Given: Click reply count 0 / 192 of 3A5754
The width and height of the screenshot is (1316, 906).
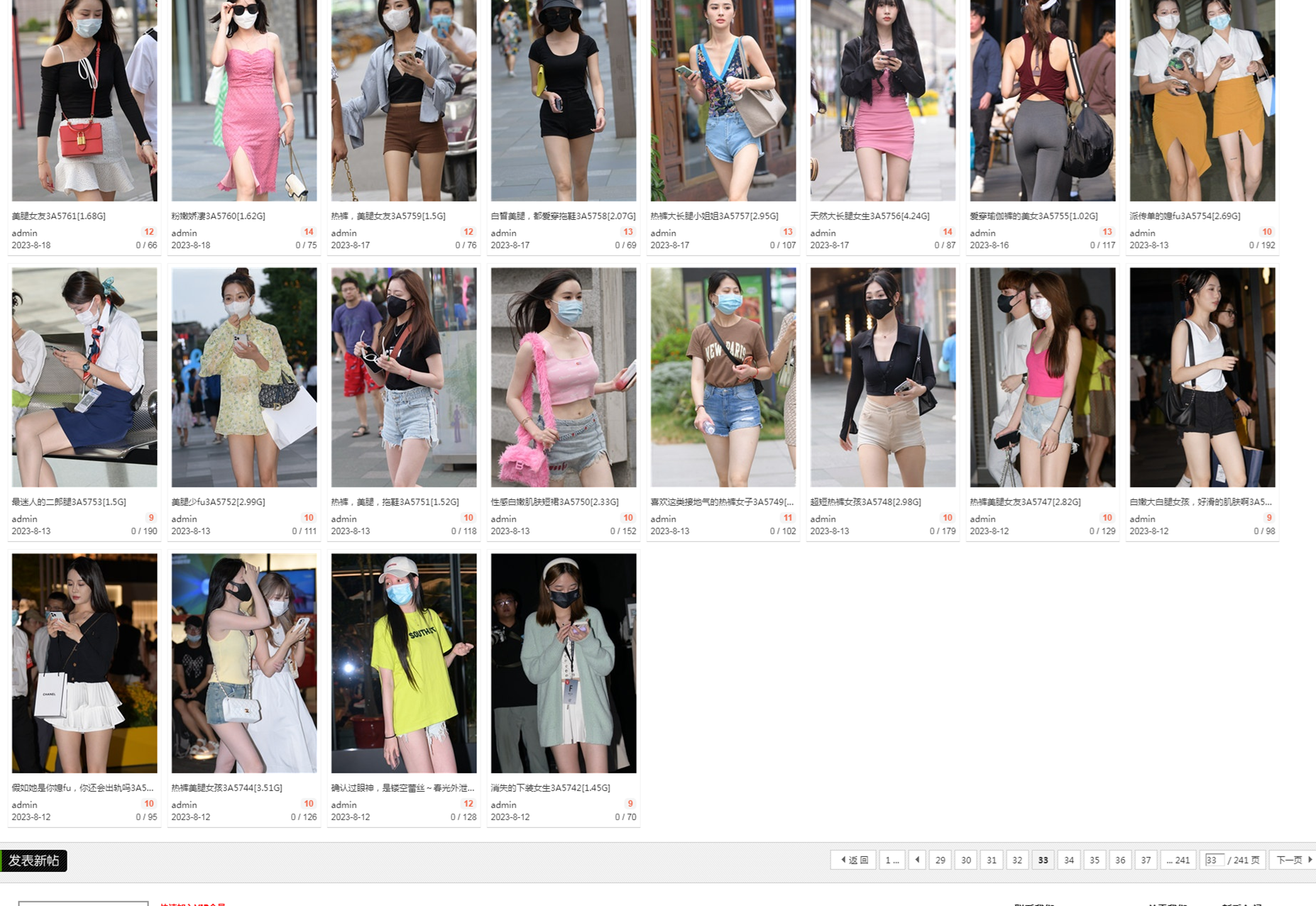Looking at the screenshot, I should click(1262, 245).
